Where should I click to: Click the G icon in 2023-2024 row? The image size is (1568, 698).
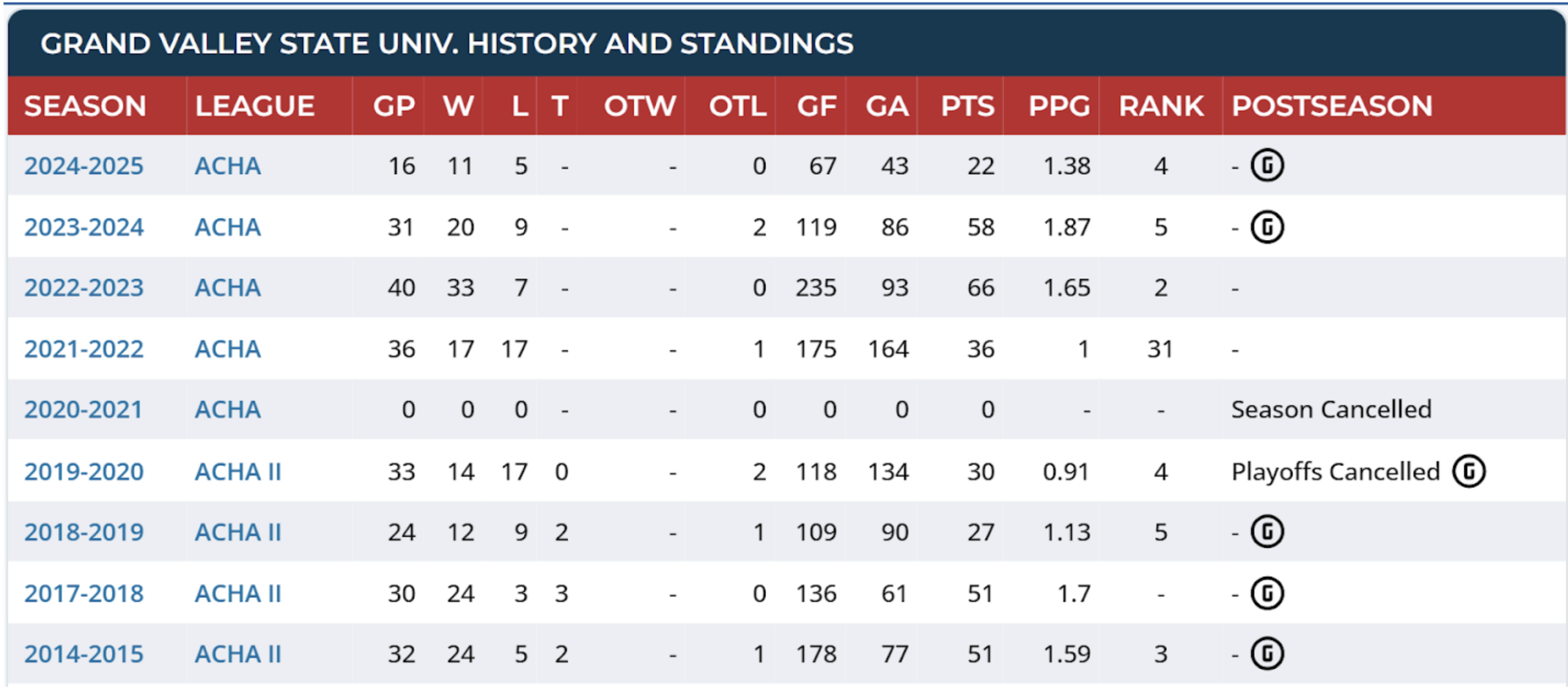1267,227
